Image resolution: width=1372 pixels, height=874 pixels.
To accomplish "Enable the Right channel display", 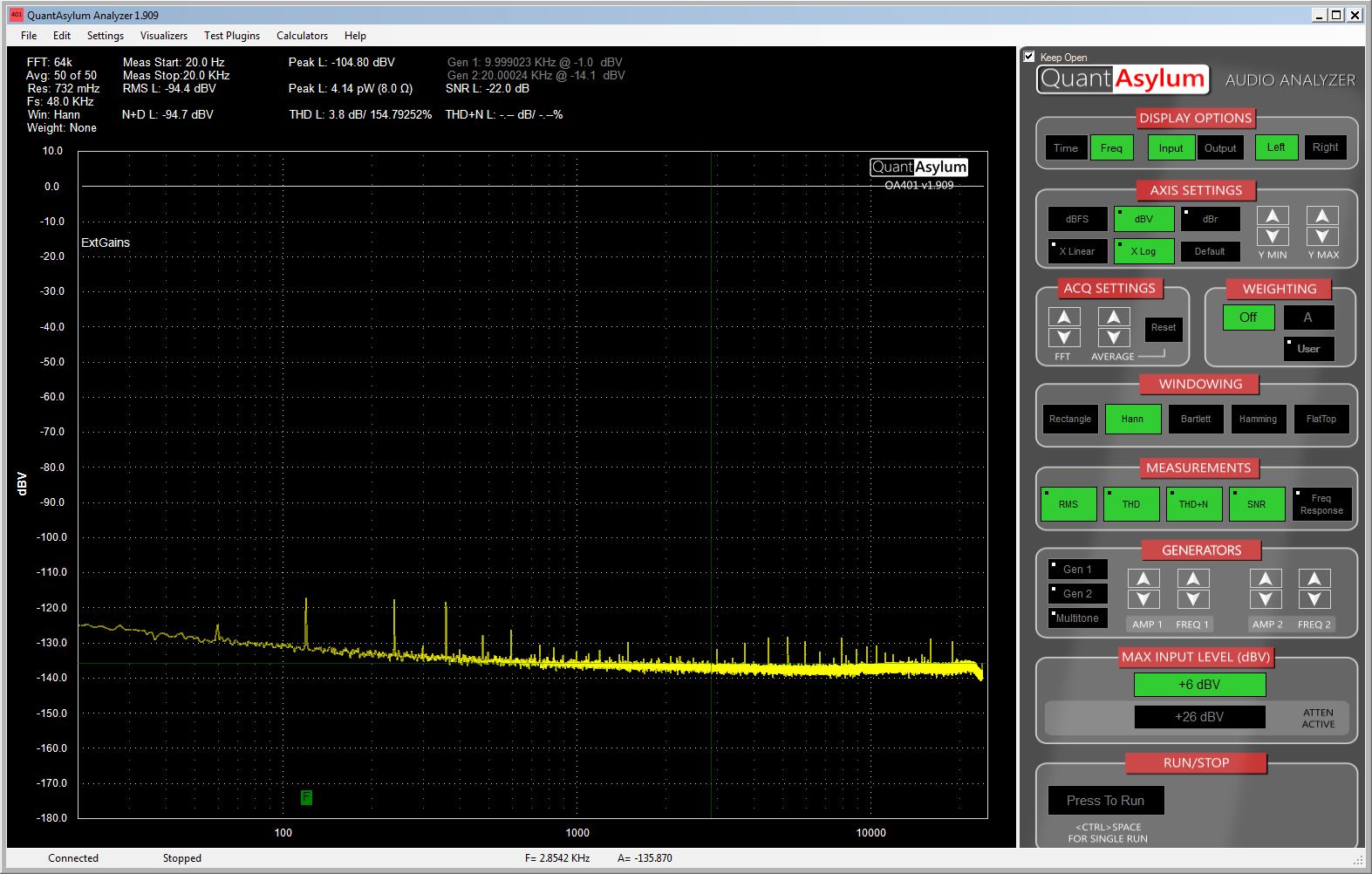I will click(1325, 147).
